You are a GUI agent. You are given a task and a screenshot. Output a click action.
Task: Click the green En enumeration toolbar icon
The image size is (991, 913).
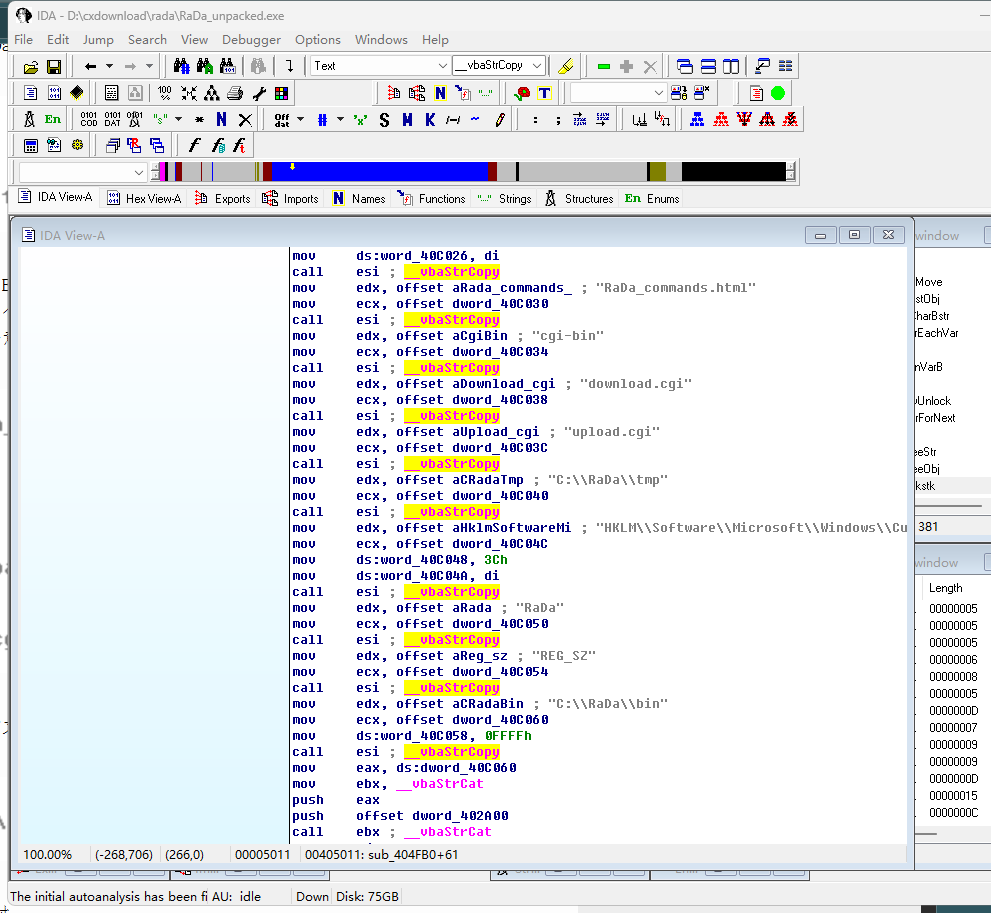52,119
